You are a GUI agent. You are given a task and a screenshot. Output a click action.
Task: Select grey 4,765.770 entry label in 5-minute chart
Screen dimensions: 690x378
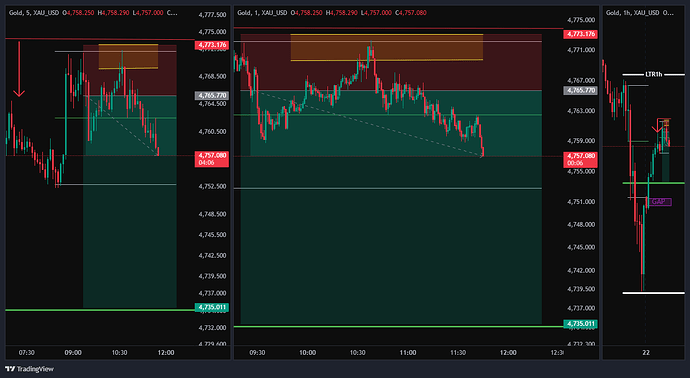(212, 95)
